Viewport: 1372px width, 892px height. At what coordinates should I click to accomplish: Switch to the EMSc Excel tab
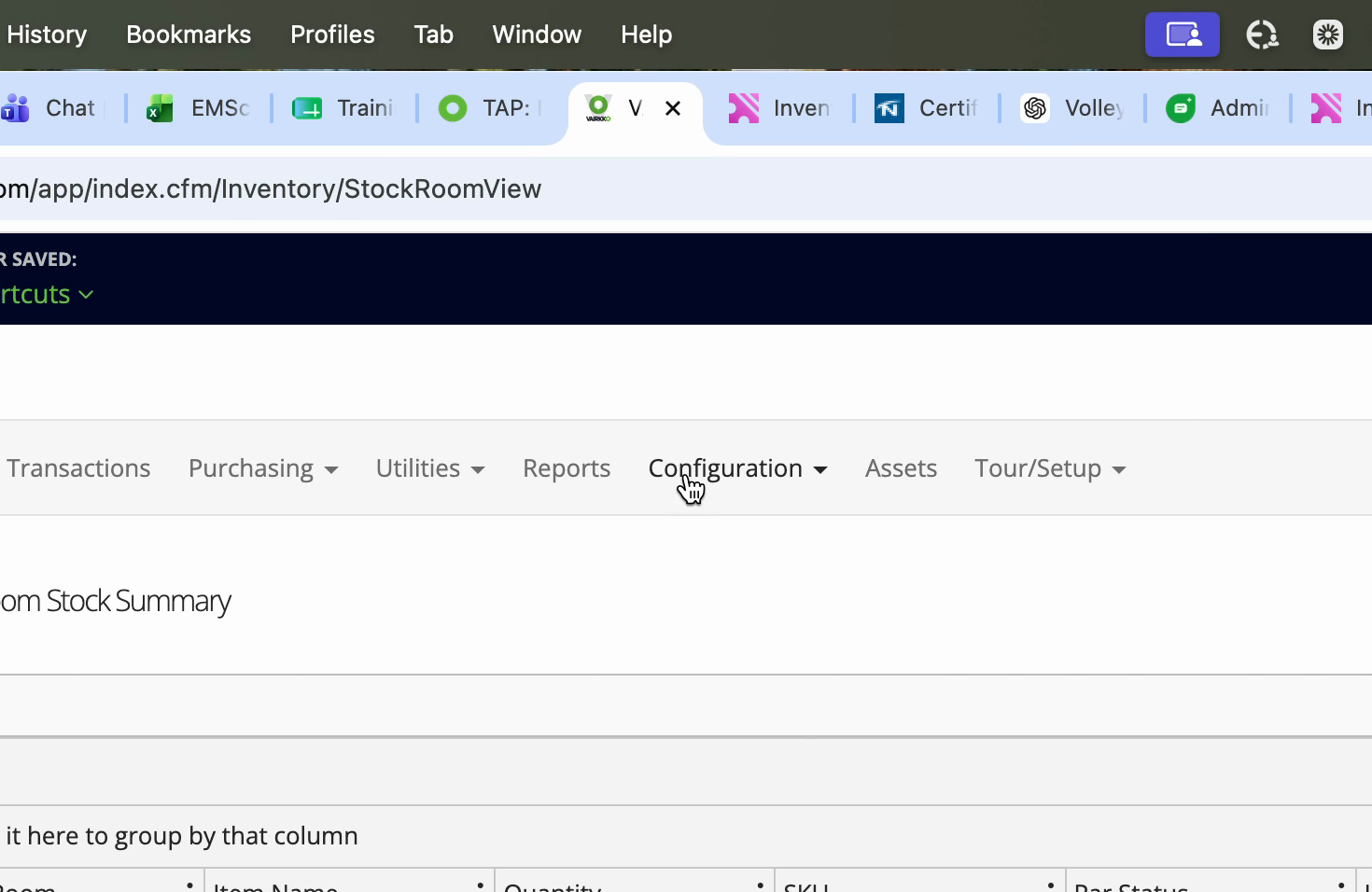[198, 108]
